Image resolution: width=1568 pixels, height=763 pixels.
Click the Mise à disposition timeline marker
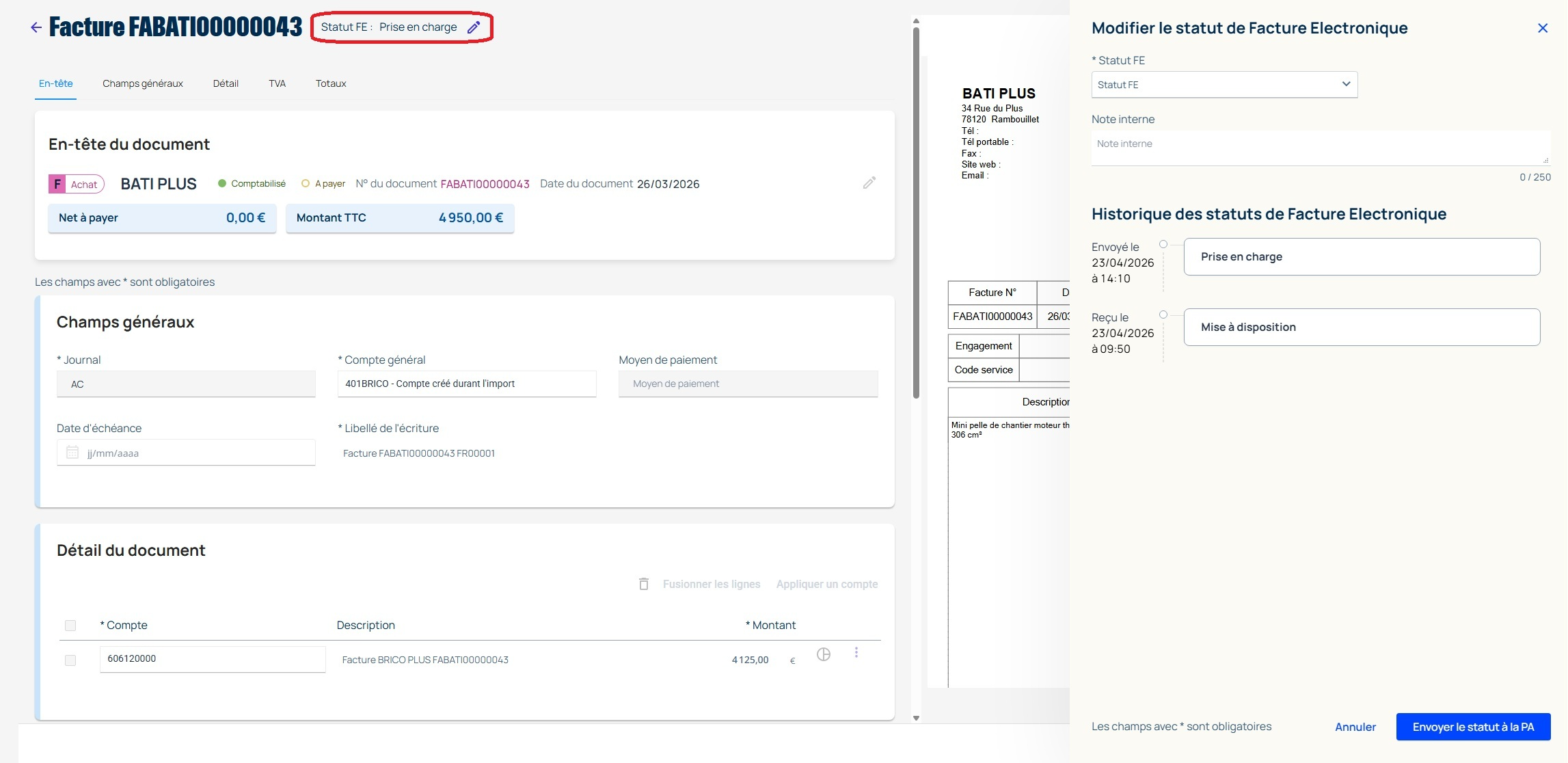click(1163, 314)
